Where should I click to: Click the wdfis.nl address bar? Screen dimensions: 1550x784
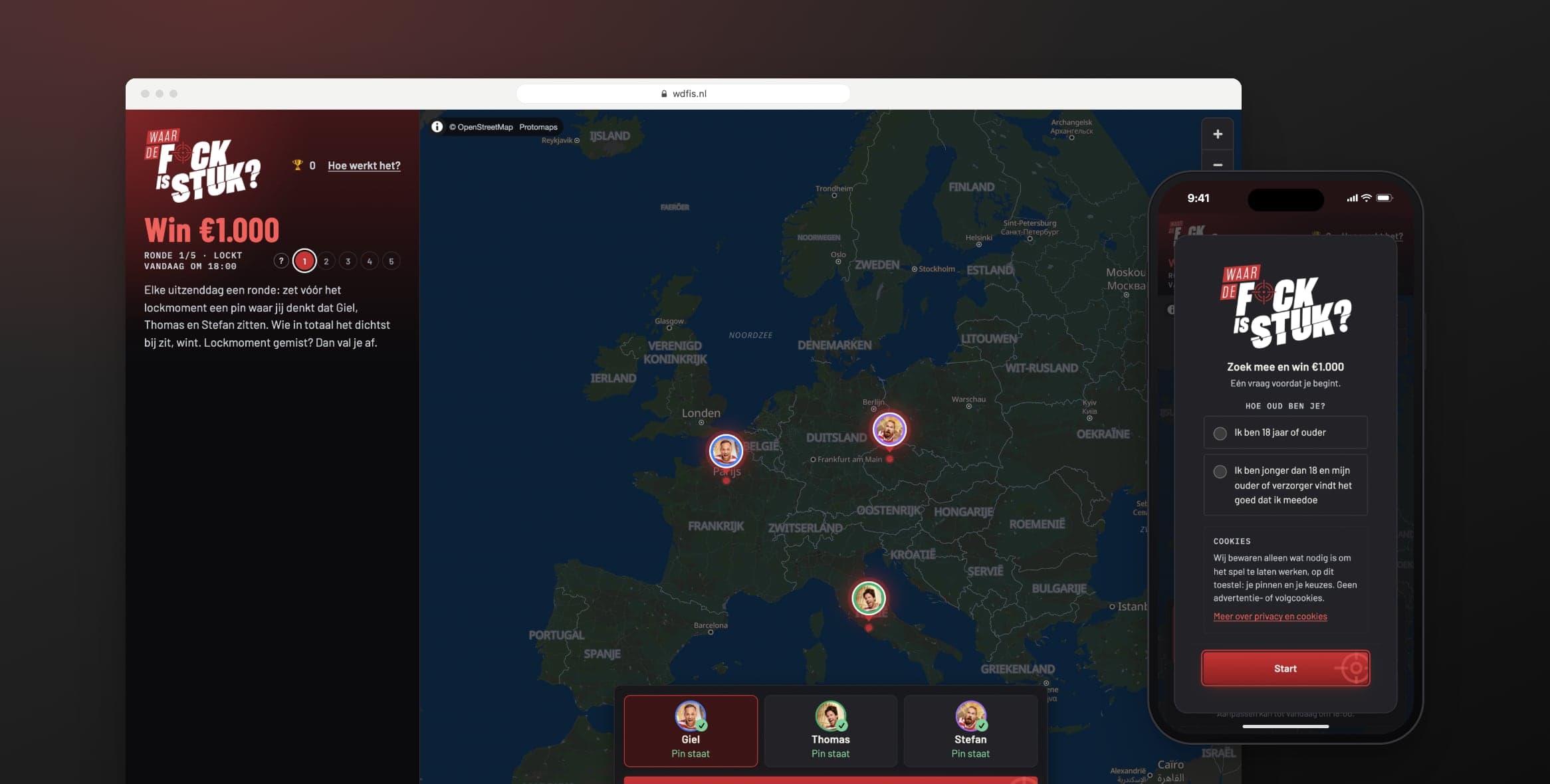pos(683,94)
